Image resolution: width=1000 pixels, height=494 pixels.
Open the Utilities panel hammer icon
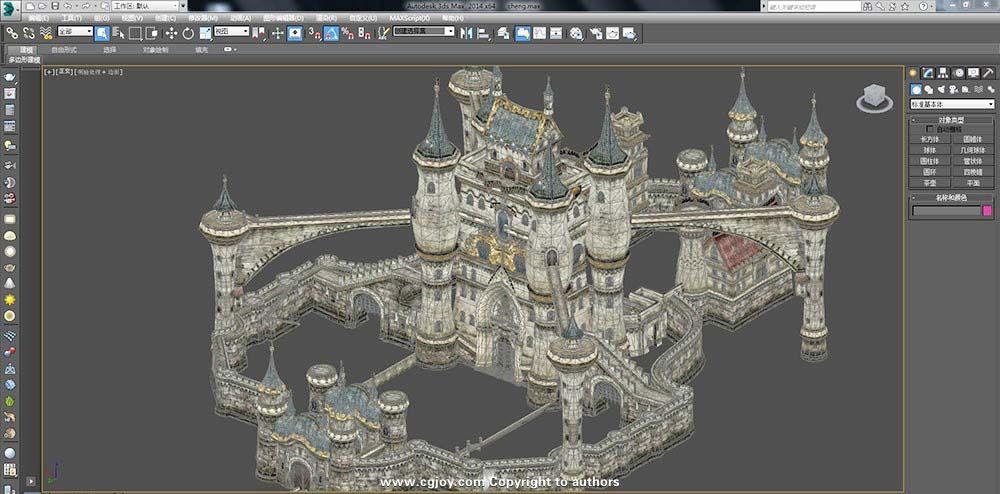[988, 73]
